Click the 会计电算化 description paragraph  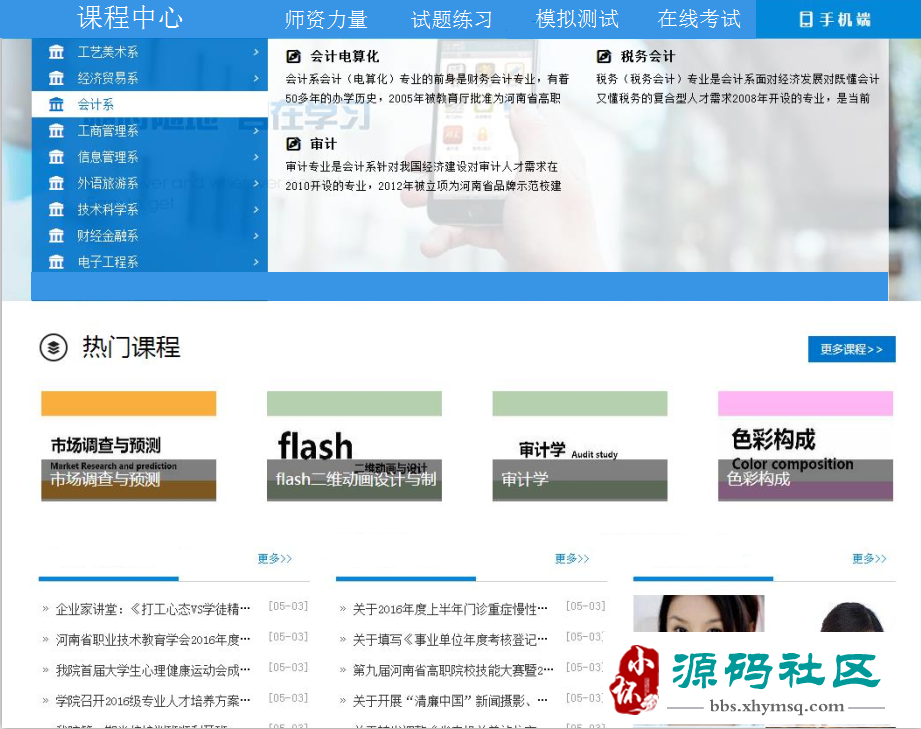click(427, 89)
